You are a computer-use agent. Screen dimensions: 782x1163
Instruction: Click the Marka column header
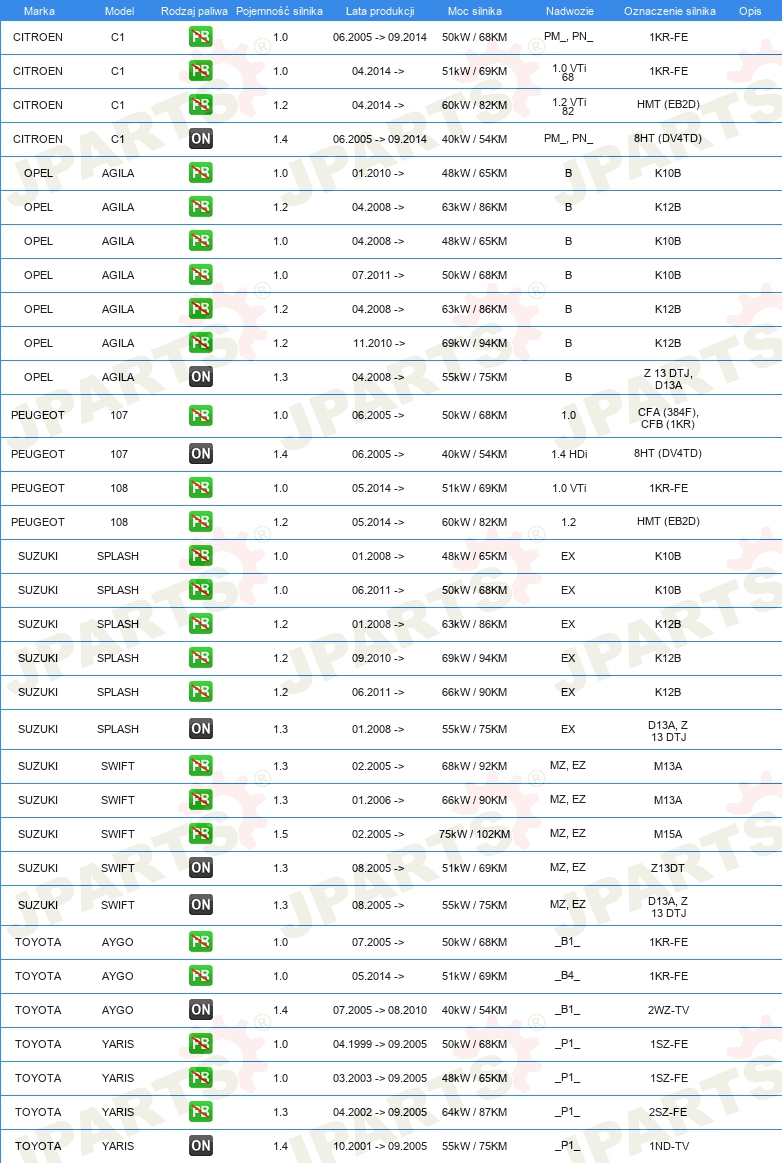click(x=39, y=11)
